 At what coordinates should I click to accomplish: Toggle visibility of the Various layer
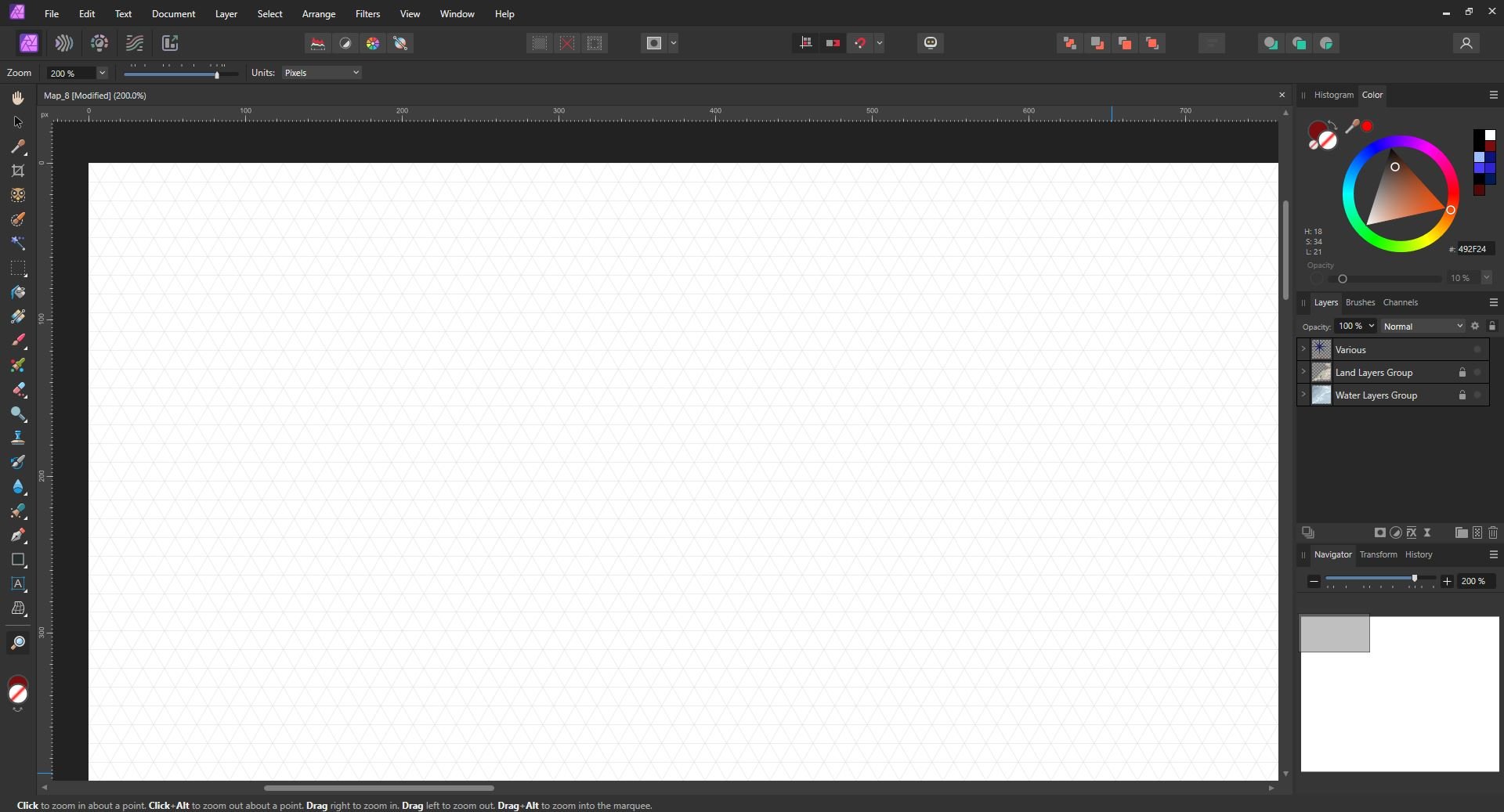click(1477, 349)
